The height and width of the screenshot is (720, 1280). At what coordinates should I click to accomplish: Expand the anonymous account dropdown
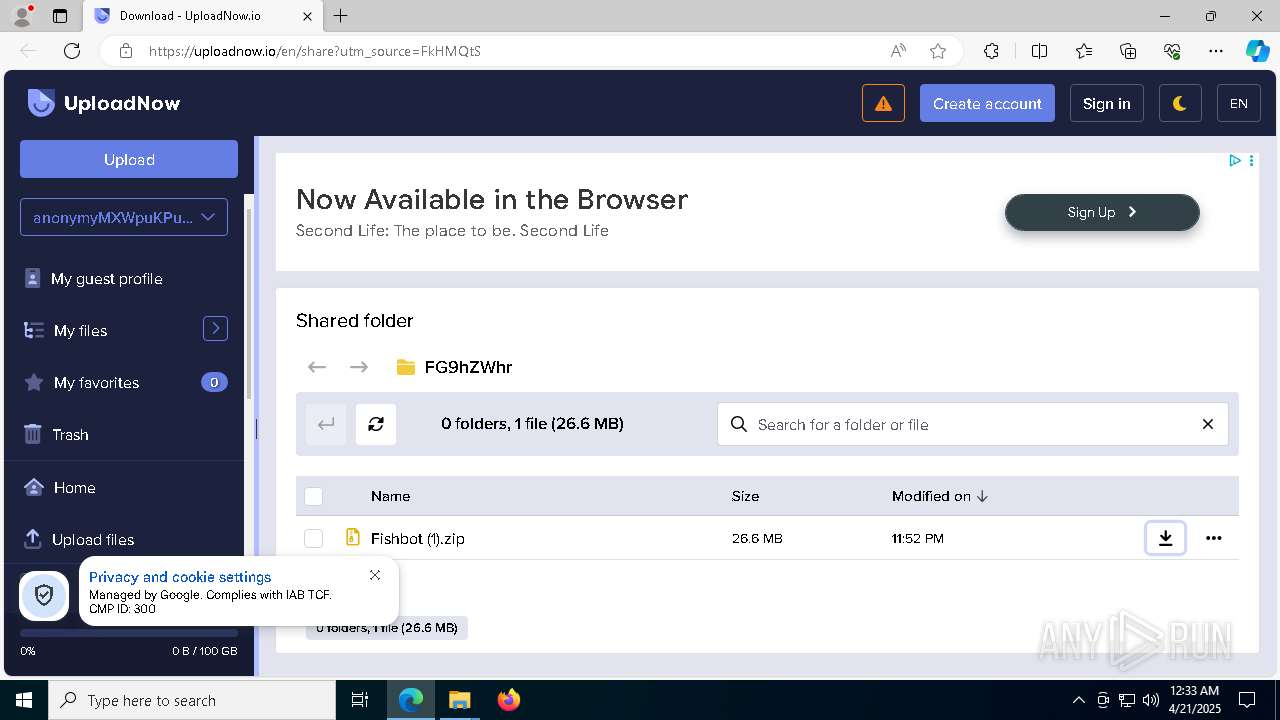[x=124, y=217]
